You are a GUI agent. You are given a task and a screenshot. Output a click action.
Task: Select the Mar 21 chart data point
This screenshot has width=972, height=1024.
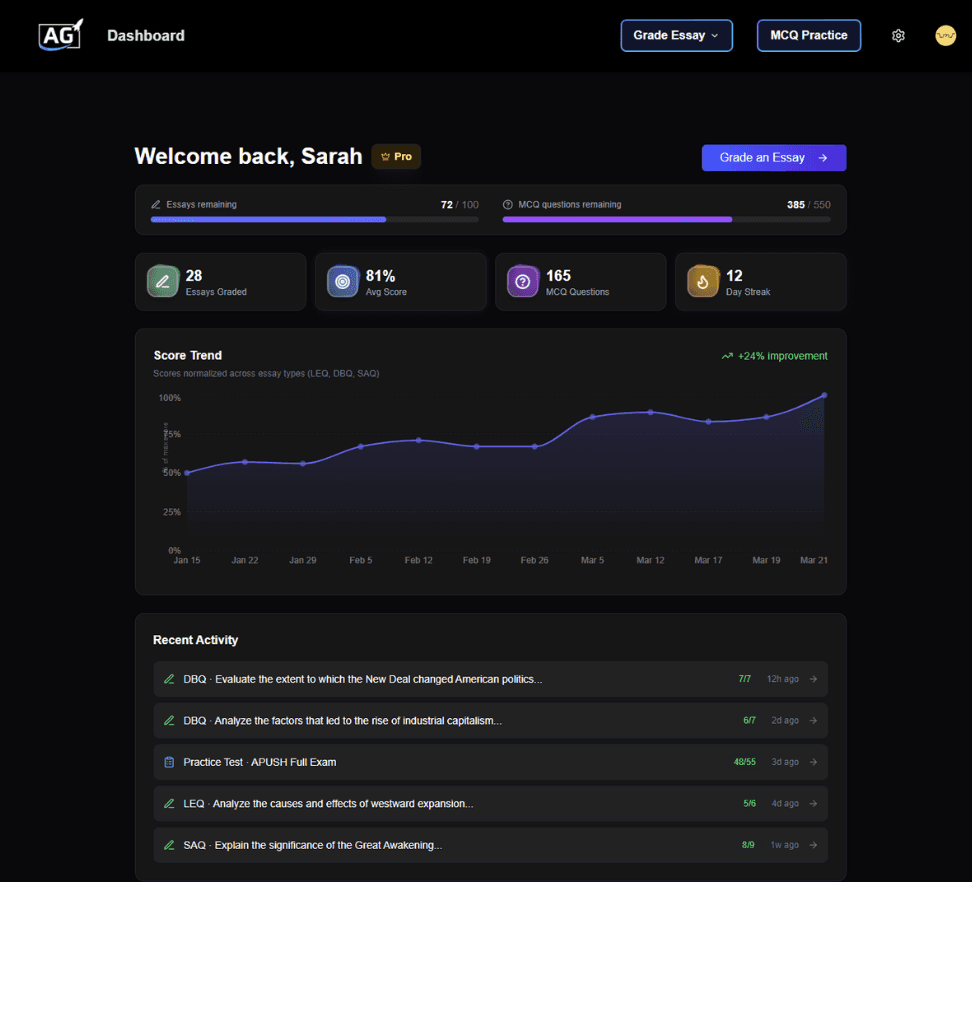click(824, 395)
